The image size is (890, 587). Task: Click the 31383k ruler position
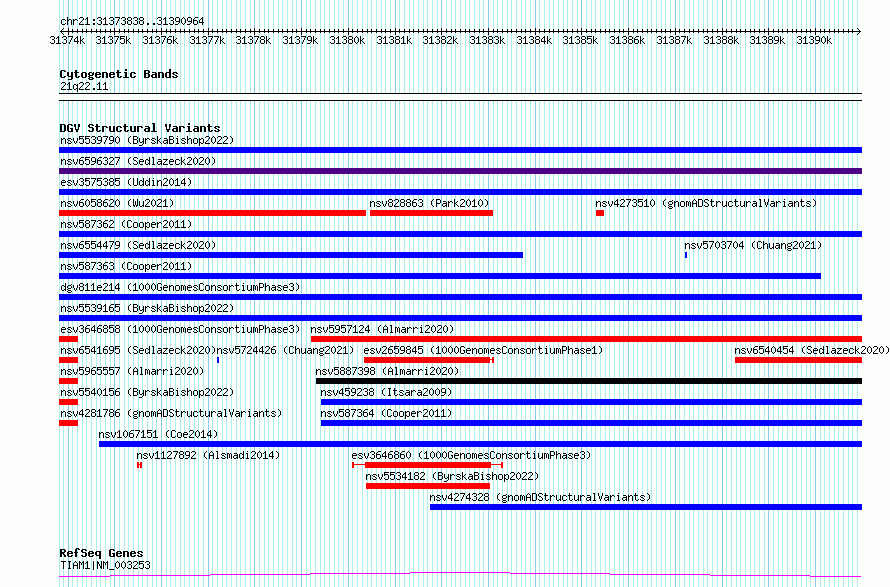(x=487, y=40)
